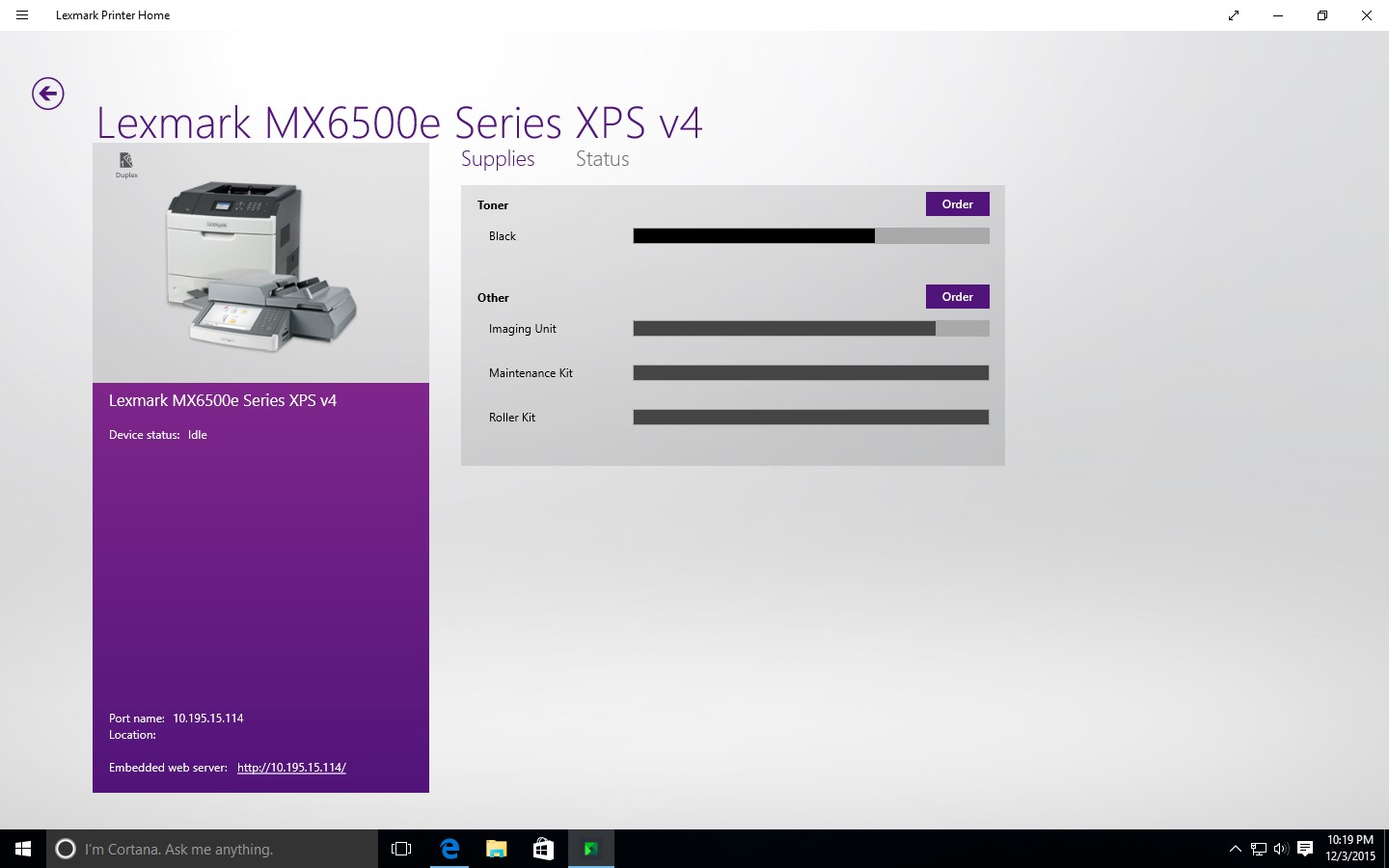Click the Cortana search box
Image resolution: width=1389 pixels, height=868 pixels.
(x=212, y=849)
